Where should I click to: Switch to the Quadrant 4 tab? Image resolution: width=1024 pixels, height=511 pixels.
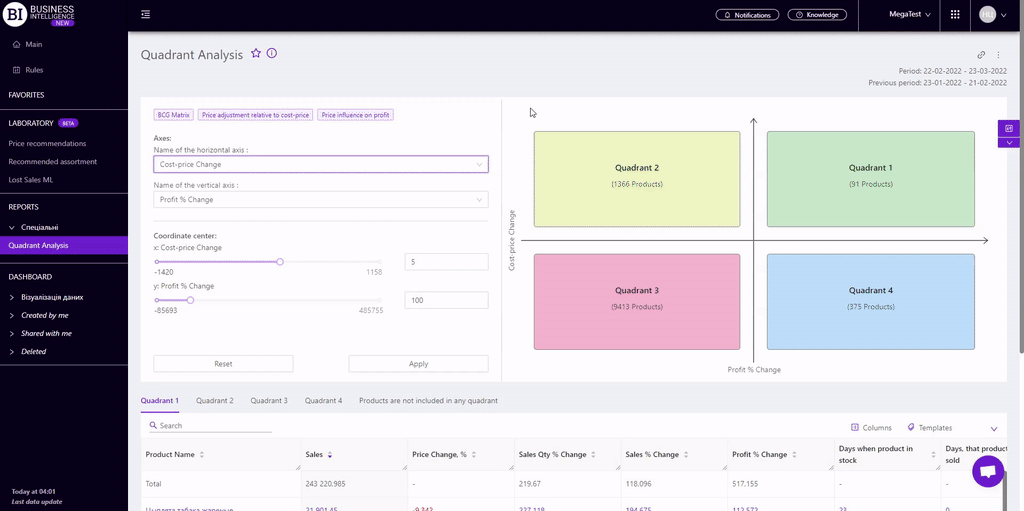(323, 400)
